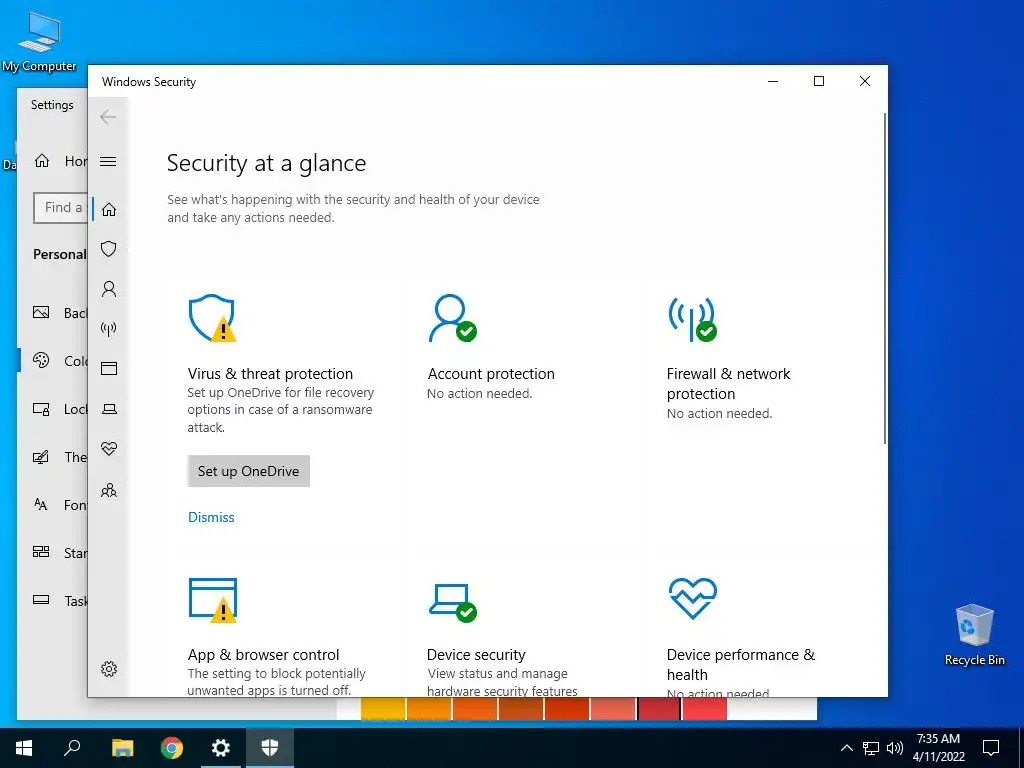Open Device performance heart icon in sidebar
The height and width of the screenshot is (768, 1024).
(x=109, y=449)
